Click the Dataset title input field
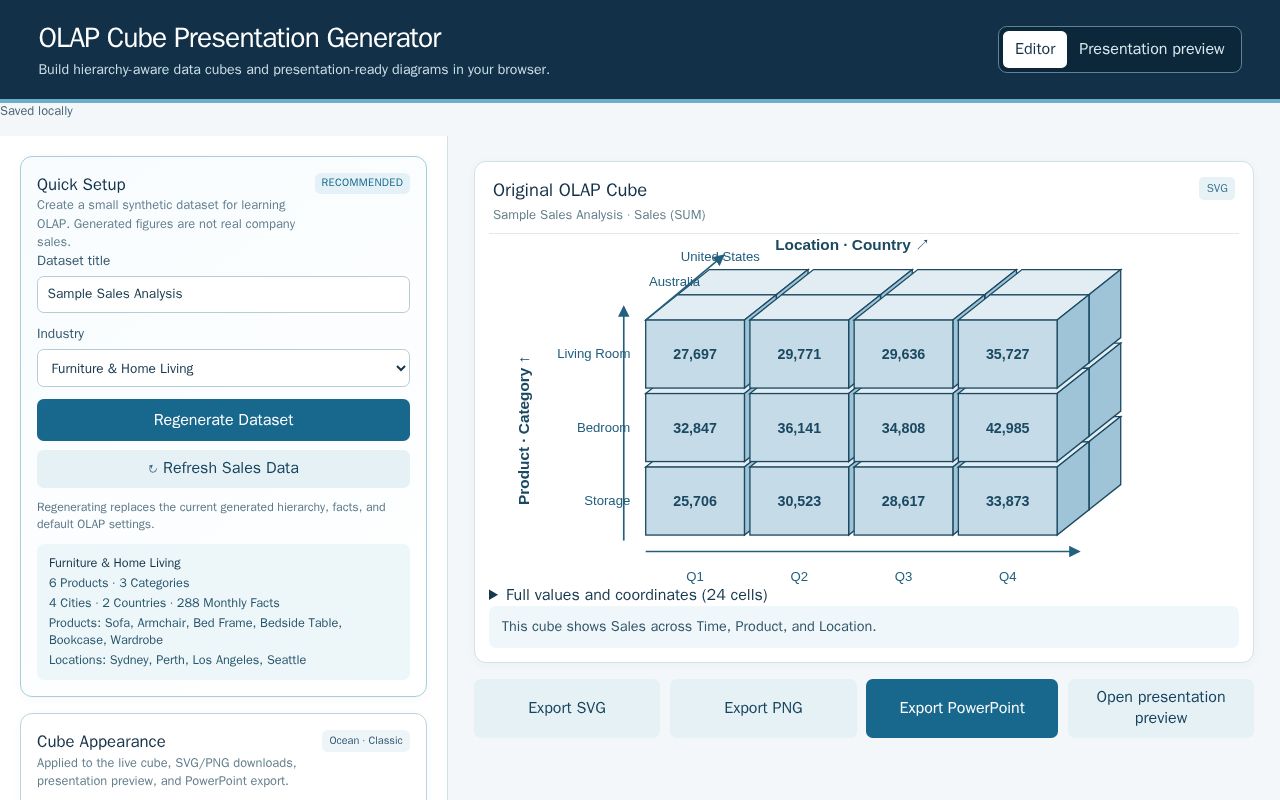The width and height of the screenshot is (1280, 800). click(x=223, y=294)
